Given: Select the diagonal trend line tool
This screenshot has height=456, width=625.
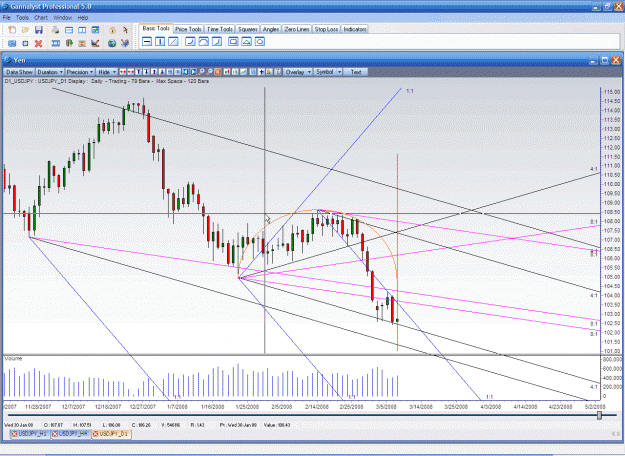Looking at the screenshot, I should (173, 41).
